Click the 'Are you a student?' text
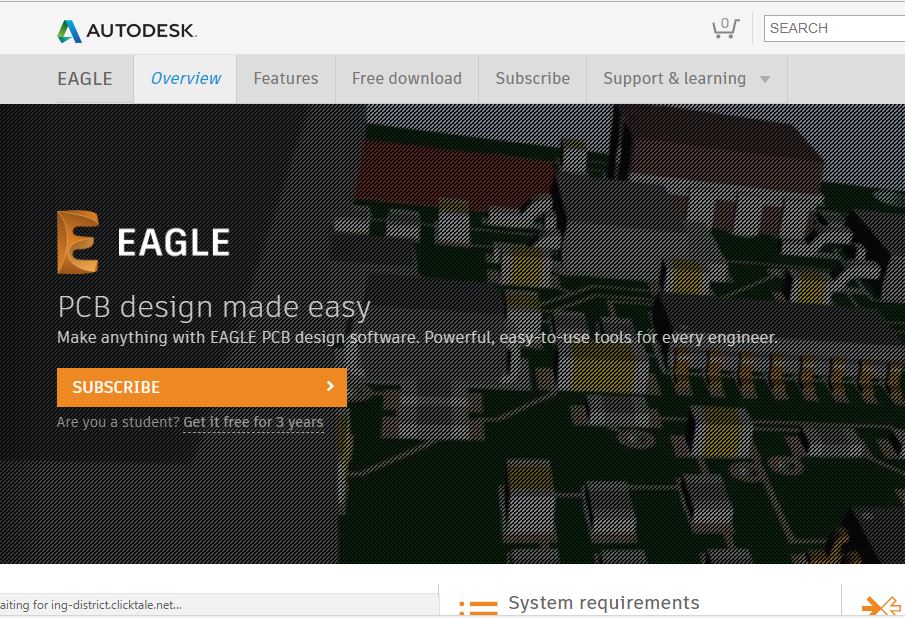Image resolution: width=905 pixels, height=618 pixels. pos(118,422)
